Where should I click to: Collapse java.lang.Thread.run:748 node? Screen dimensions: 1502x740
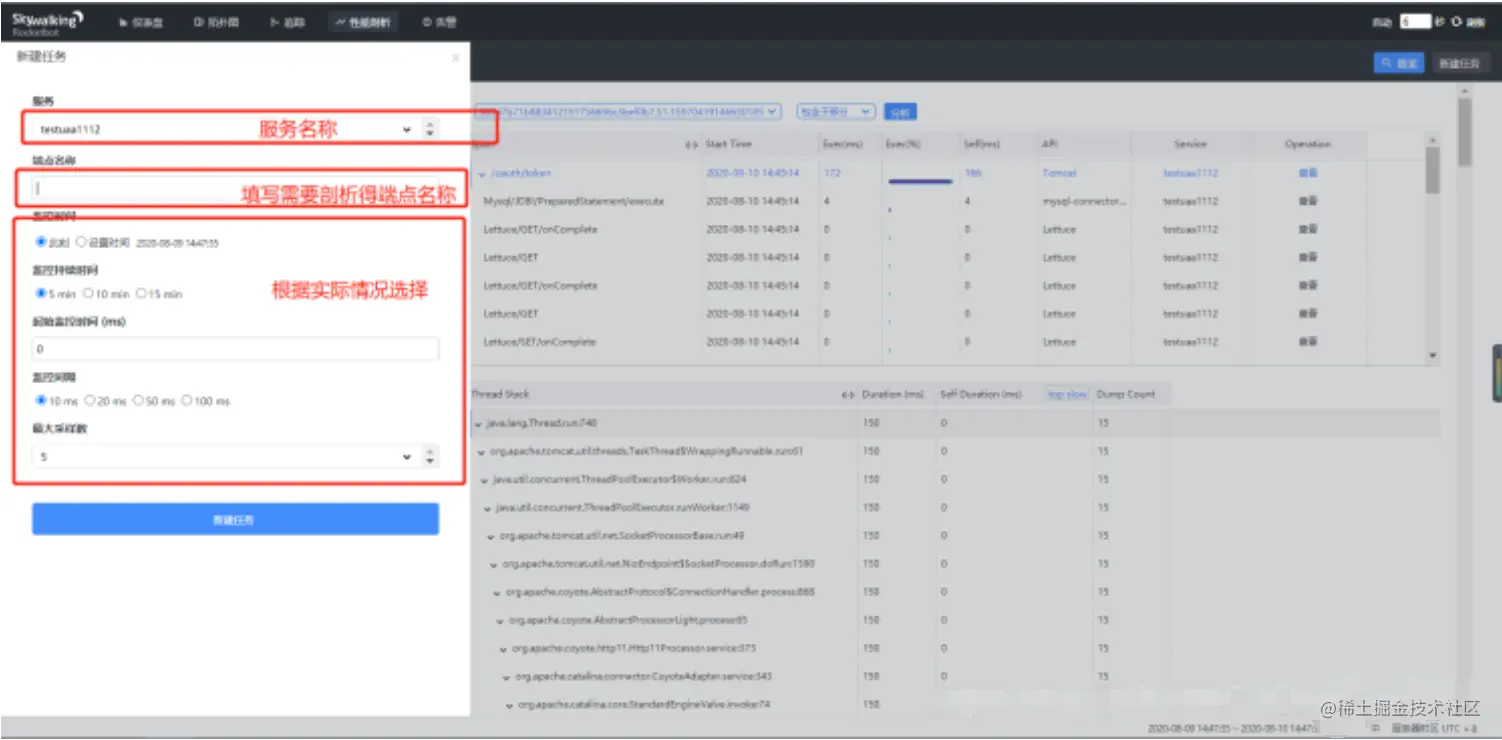478,424
